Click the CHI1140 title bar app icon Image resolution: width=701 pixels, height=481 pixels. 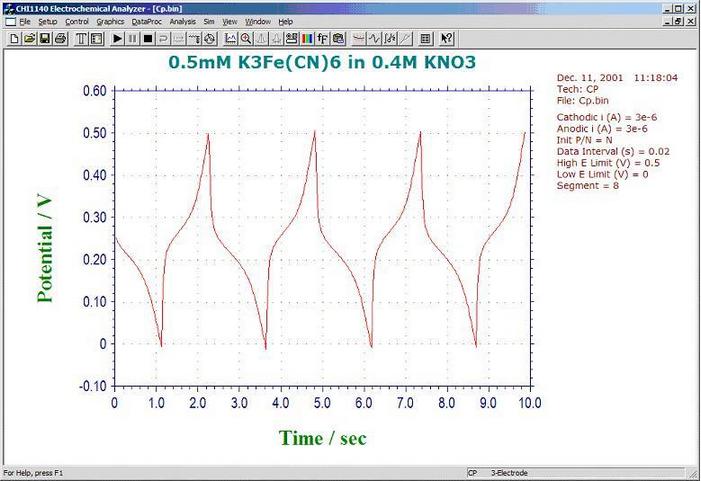[8, 8]
